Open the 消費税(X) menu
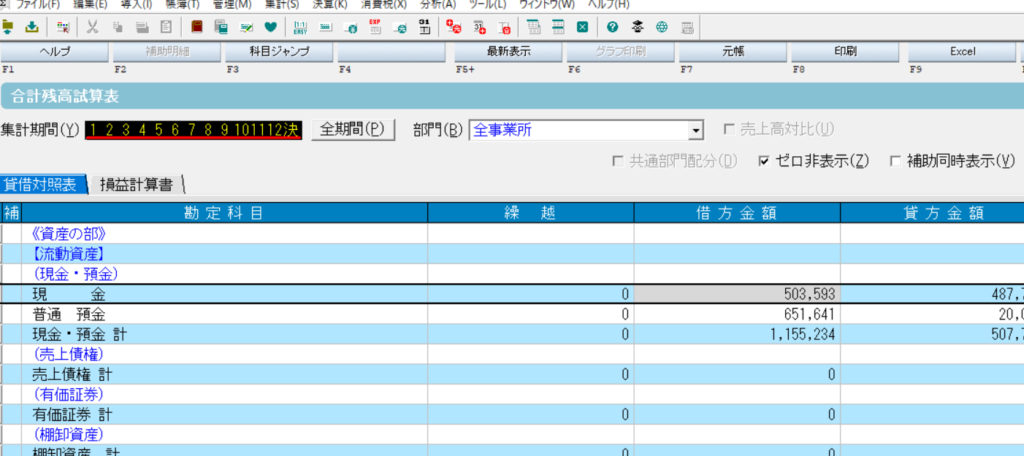 point(383,4)
